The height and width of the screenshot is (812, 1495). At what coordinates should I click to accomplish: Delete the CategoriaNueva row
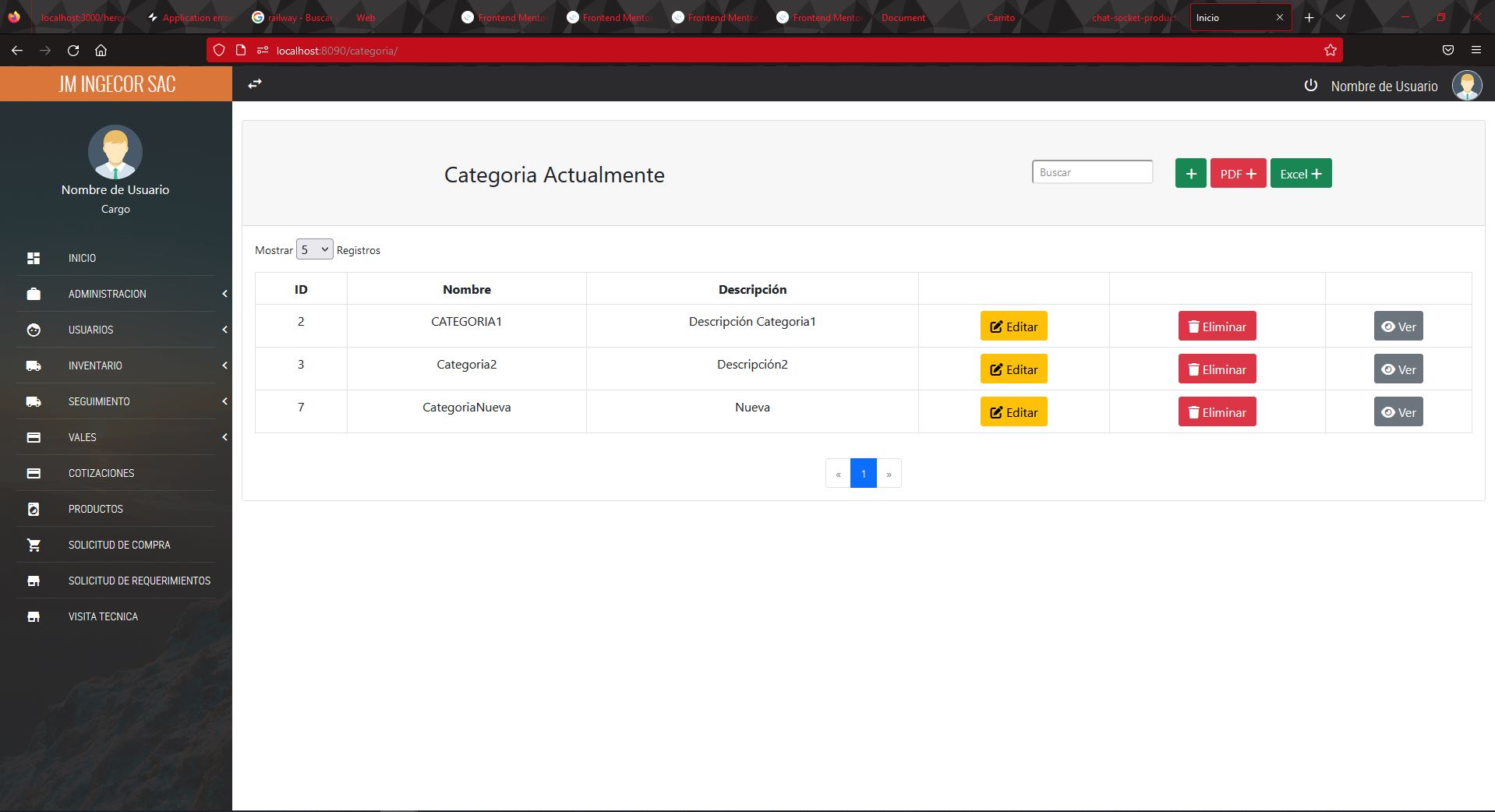[x=1217, y=412]
